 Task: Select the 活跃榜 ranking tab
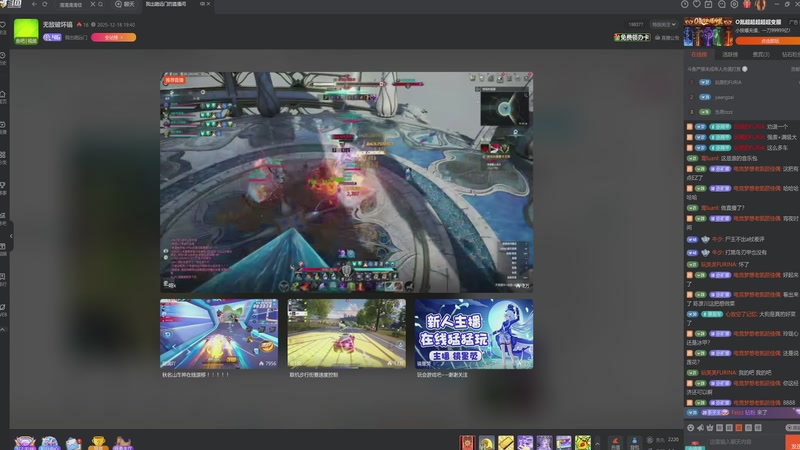click(730, 55)
